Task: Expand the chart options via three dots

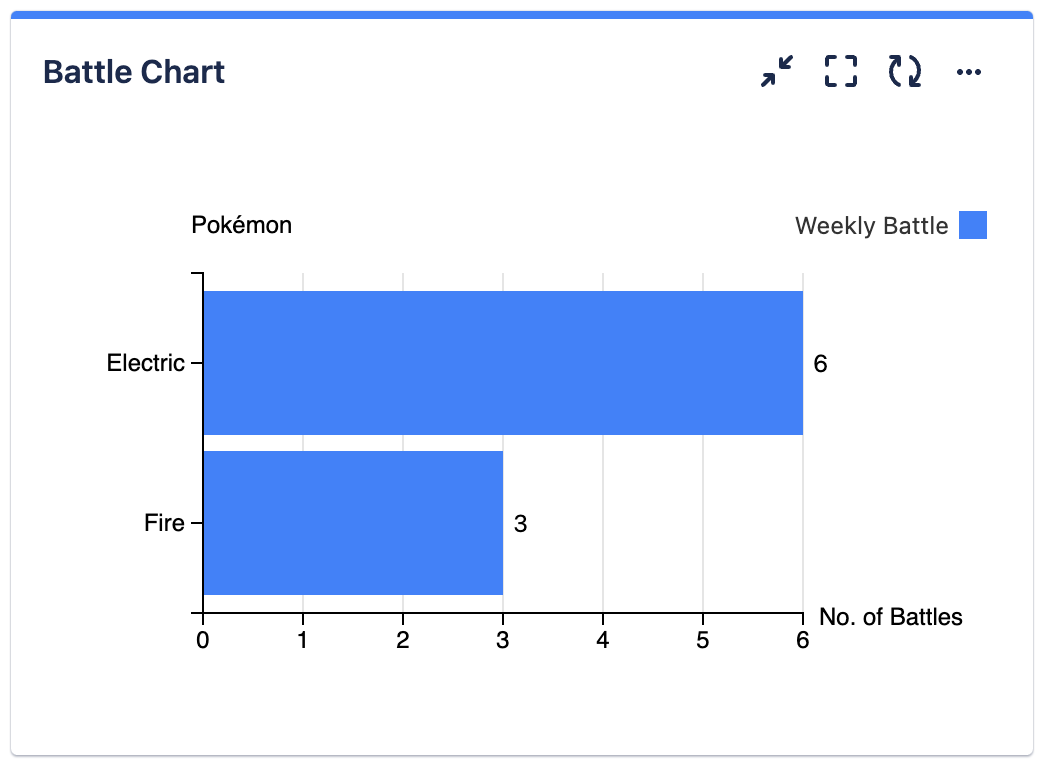Action: click(x=968, y=71)
